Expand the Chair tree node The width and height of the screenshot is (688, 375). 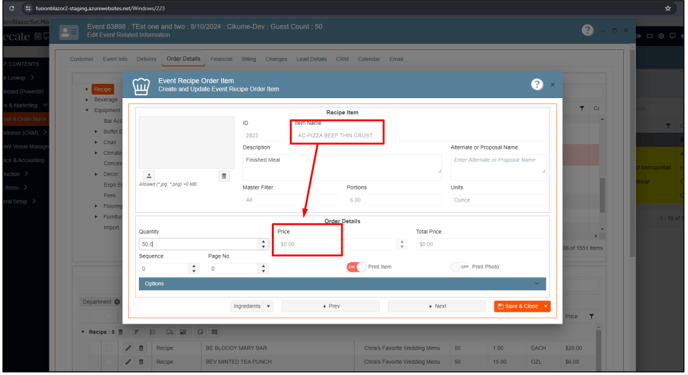click(x=96, y=142)
